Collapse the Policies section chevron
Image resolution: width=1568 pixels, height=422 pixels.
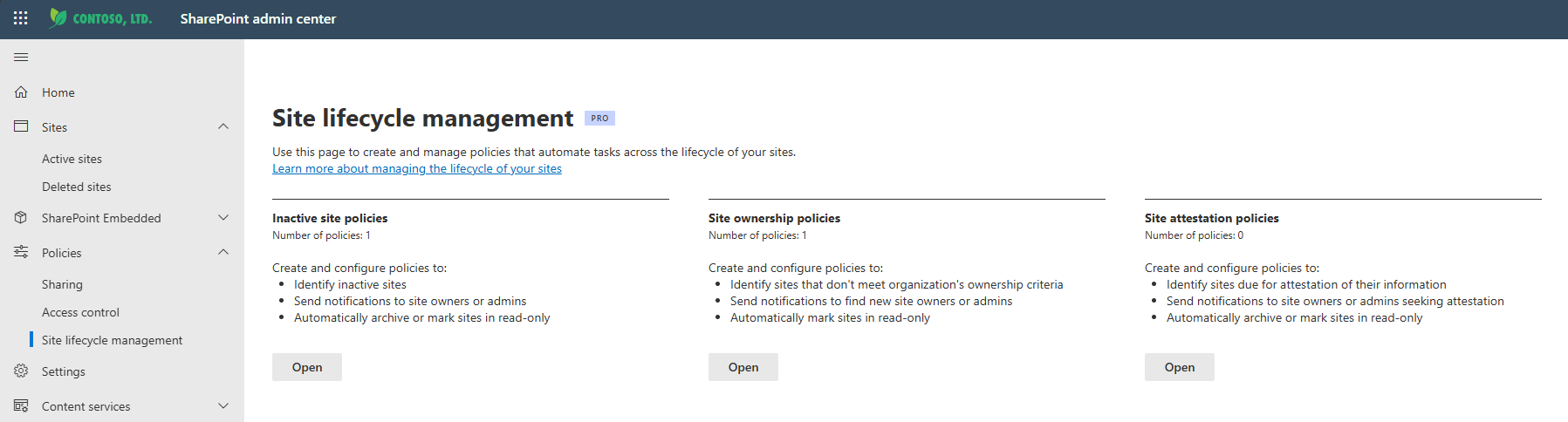click(223, 252)
